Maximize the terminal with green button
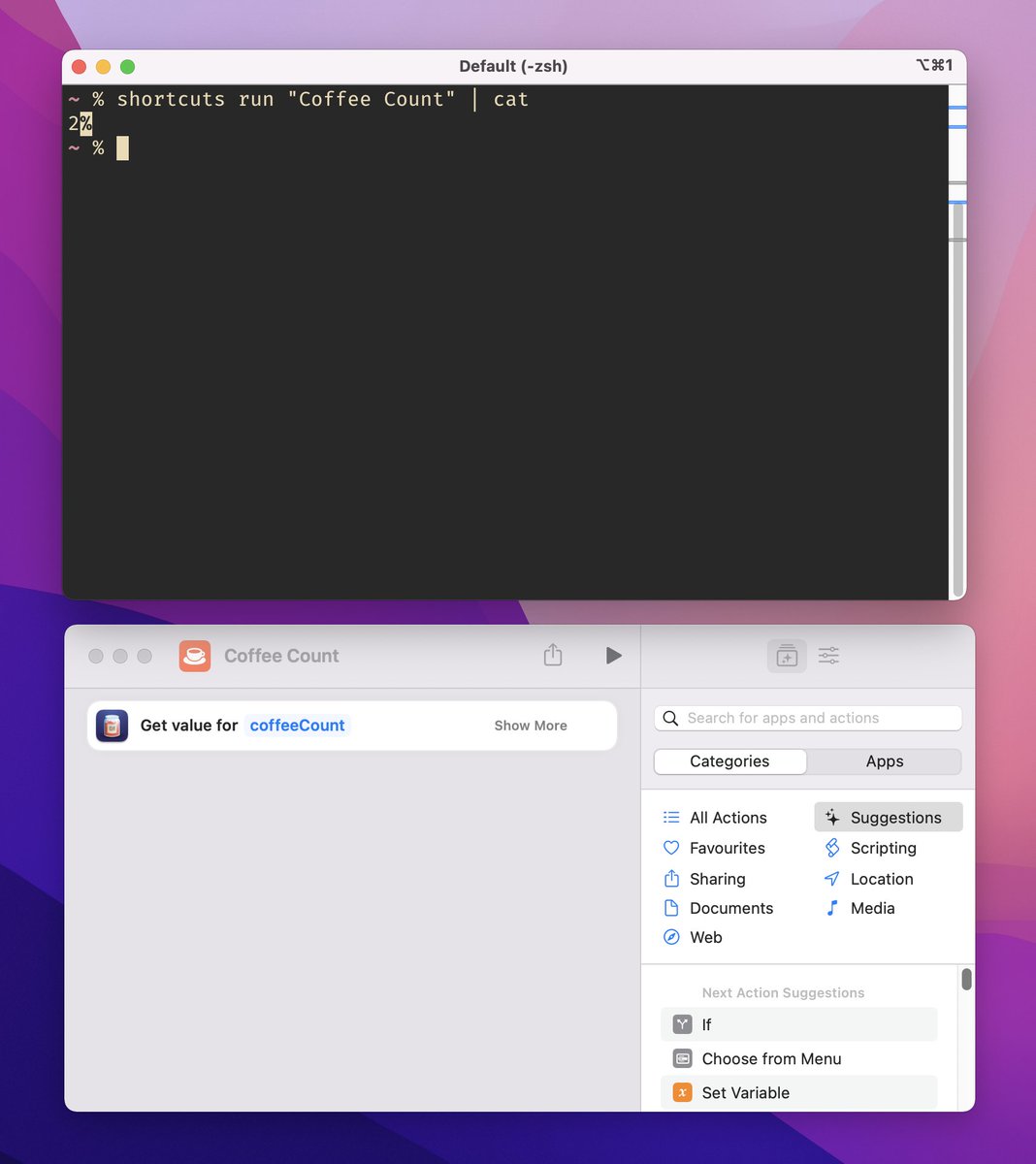The image size is (1036, 1164). click(x=127, y=66)
